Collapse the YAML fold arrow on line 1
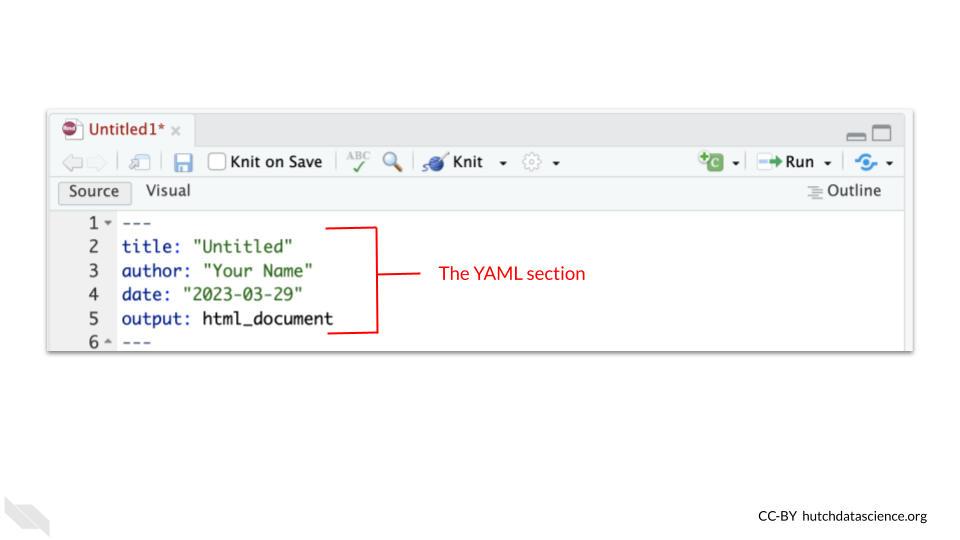960x540 pixels. 108,223
